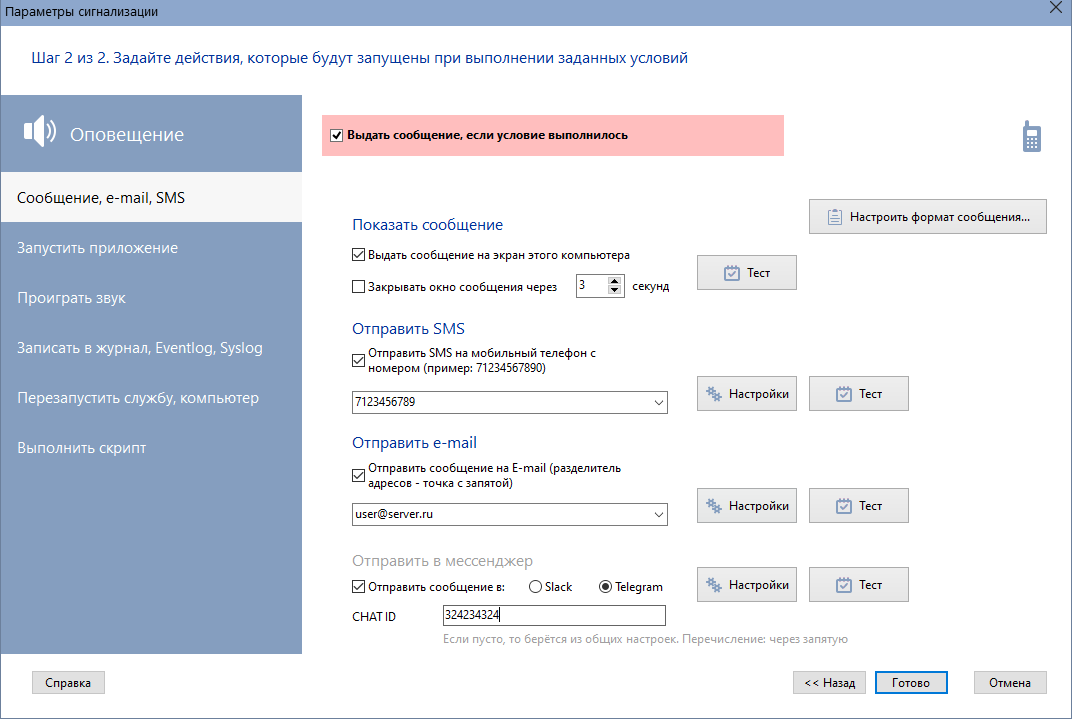Click into the CHAT ID input field

point(554,615)
